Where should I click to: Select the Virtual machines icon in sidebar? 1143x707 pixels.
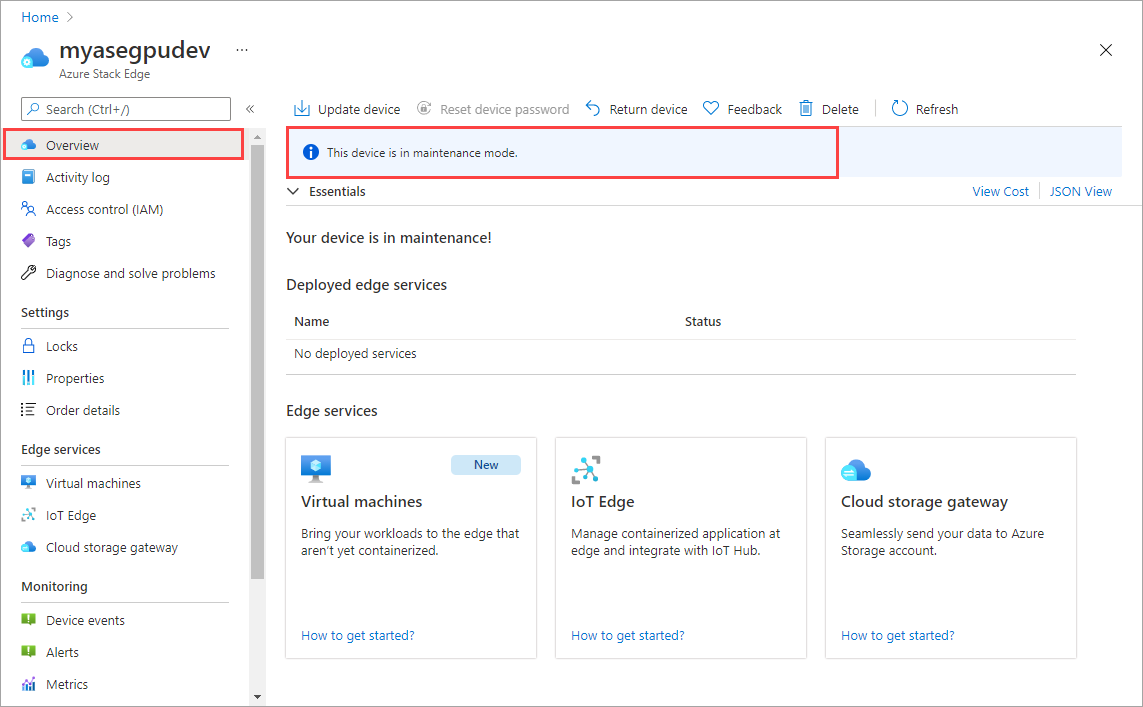tap(28, 483)
